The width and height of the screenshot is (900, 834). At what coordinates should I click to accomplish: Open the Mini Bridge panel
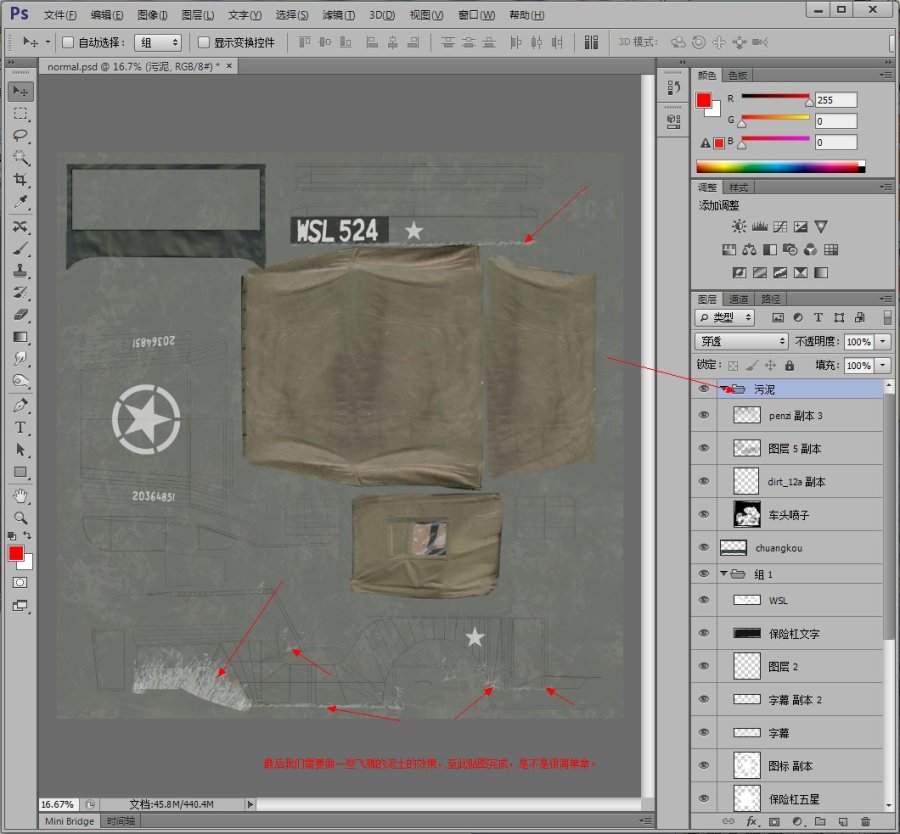69,821
